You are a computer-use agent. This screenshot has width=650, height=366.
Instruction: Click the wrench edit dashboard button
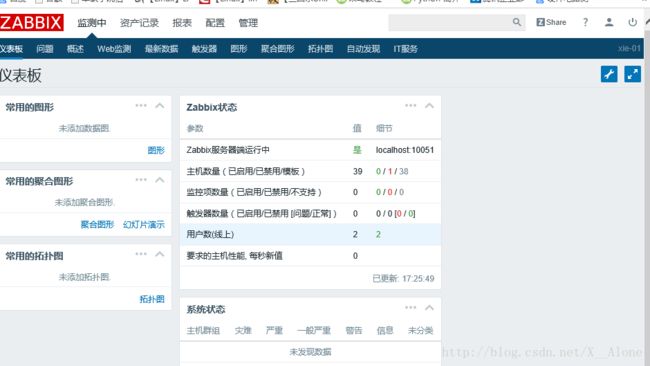tap(609, 74)
